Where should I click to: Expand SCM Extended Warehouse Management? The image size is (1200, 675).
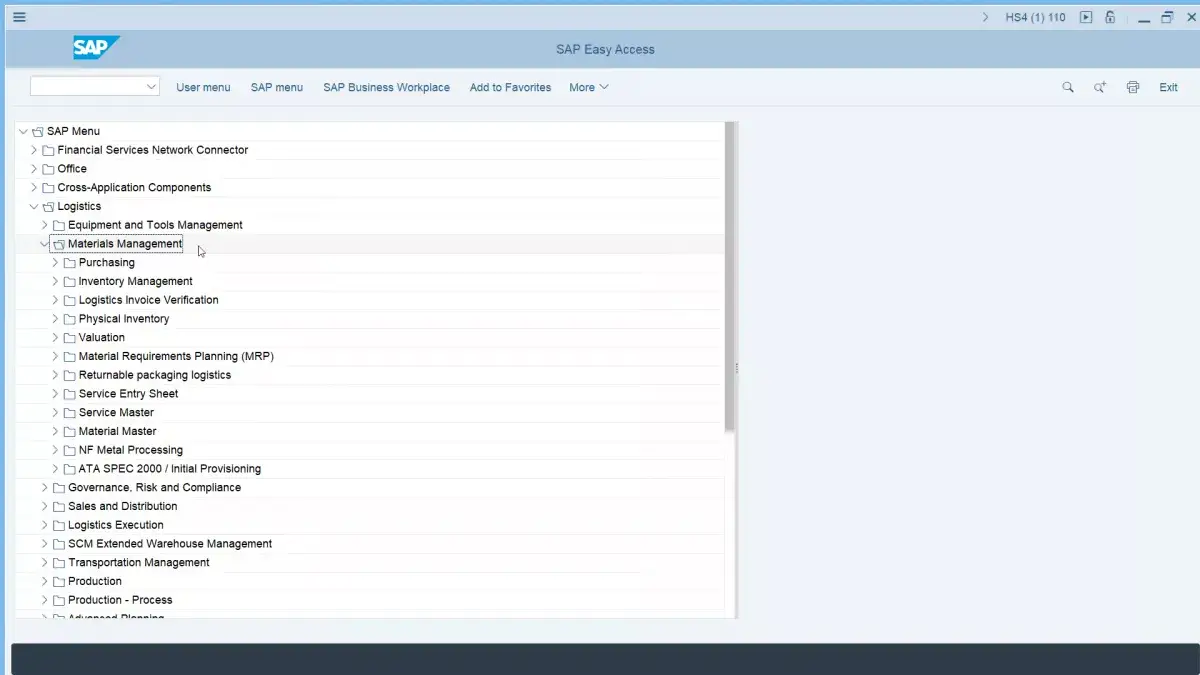click(x=44, y=544)
